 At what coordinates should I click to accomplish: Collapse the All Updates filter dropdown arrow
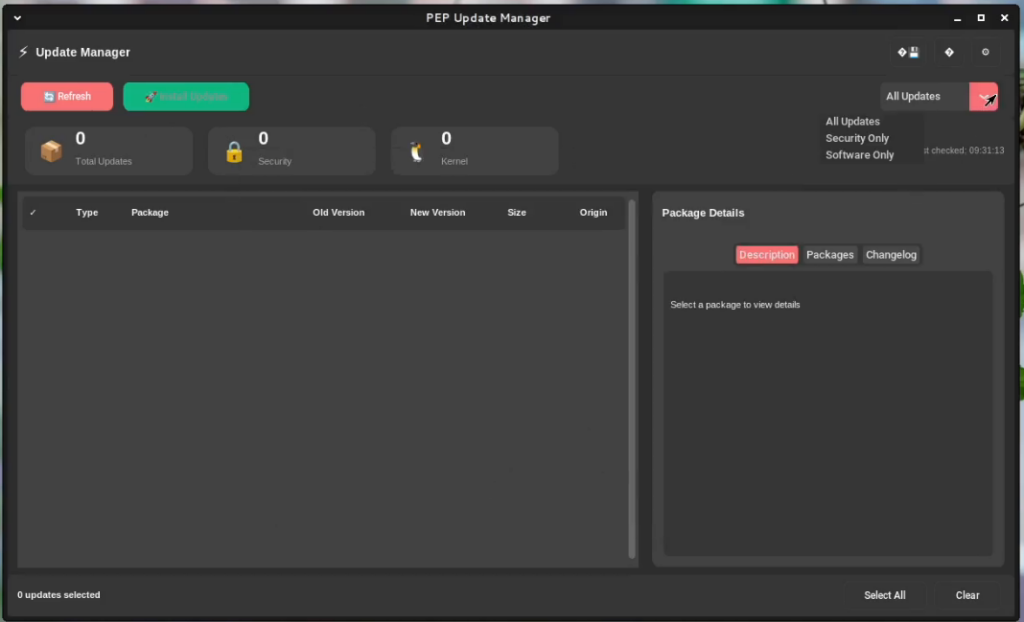click(984, 97)
